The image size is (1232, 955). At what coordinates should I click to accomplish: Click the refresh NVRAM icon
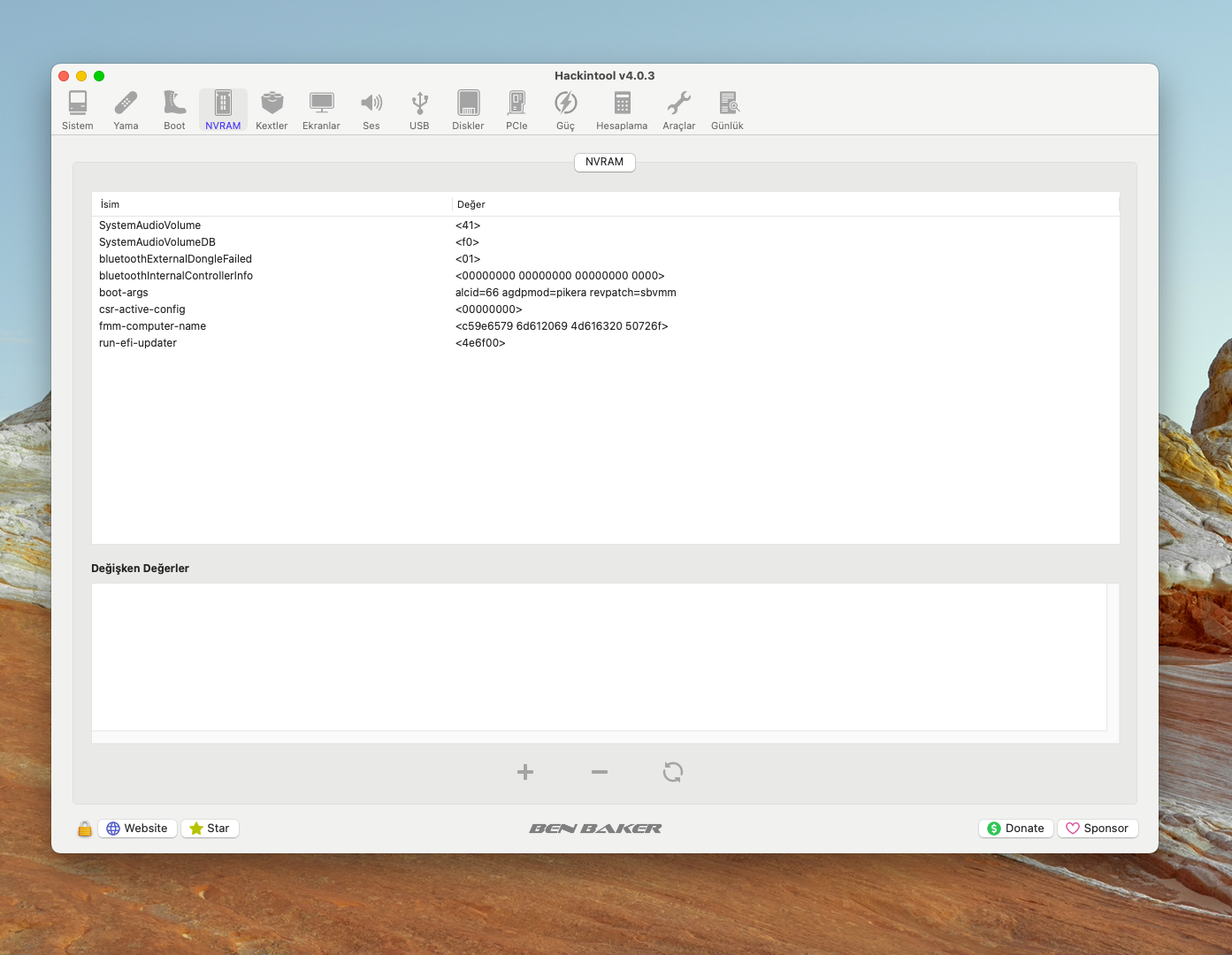(673, 772)
